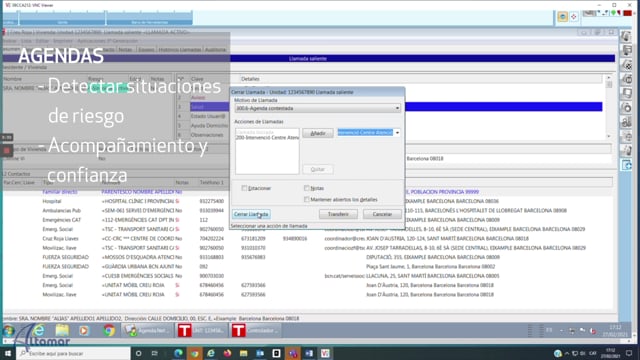Screen dimensions: 640x360
Task: Switch to the Histórico Llamadas tab
Action: pyautogui.click(x=180, y=50)
